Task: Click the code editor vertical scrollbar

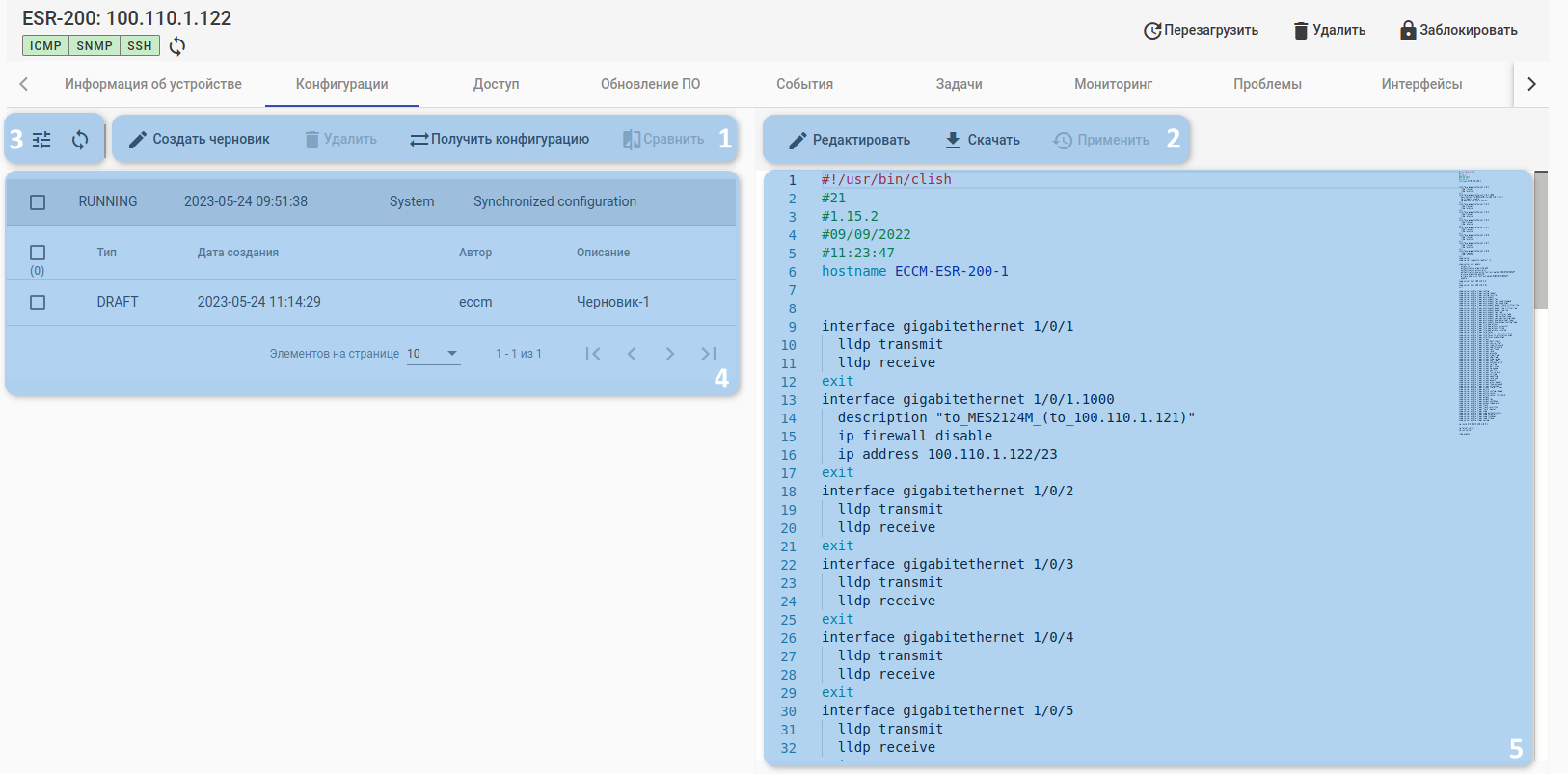Action: tap(1541, 241)
